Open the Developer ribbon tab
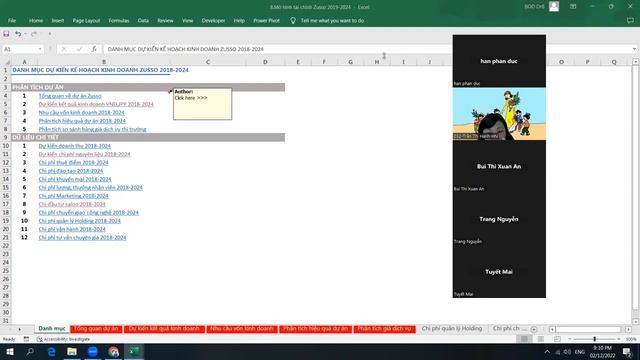Image resolution: width=640 pixels, height=360 pixels. click(x=213, y=20)
